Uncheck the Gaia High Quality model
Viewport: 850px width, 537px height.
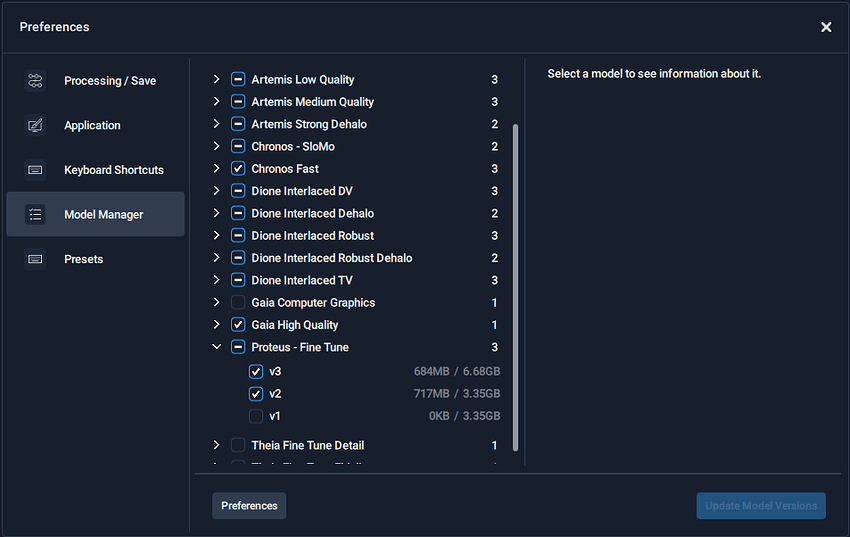tap(238, 325)
